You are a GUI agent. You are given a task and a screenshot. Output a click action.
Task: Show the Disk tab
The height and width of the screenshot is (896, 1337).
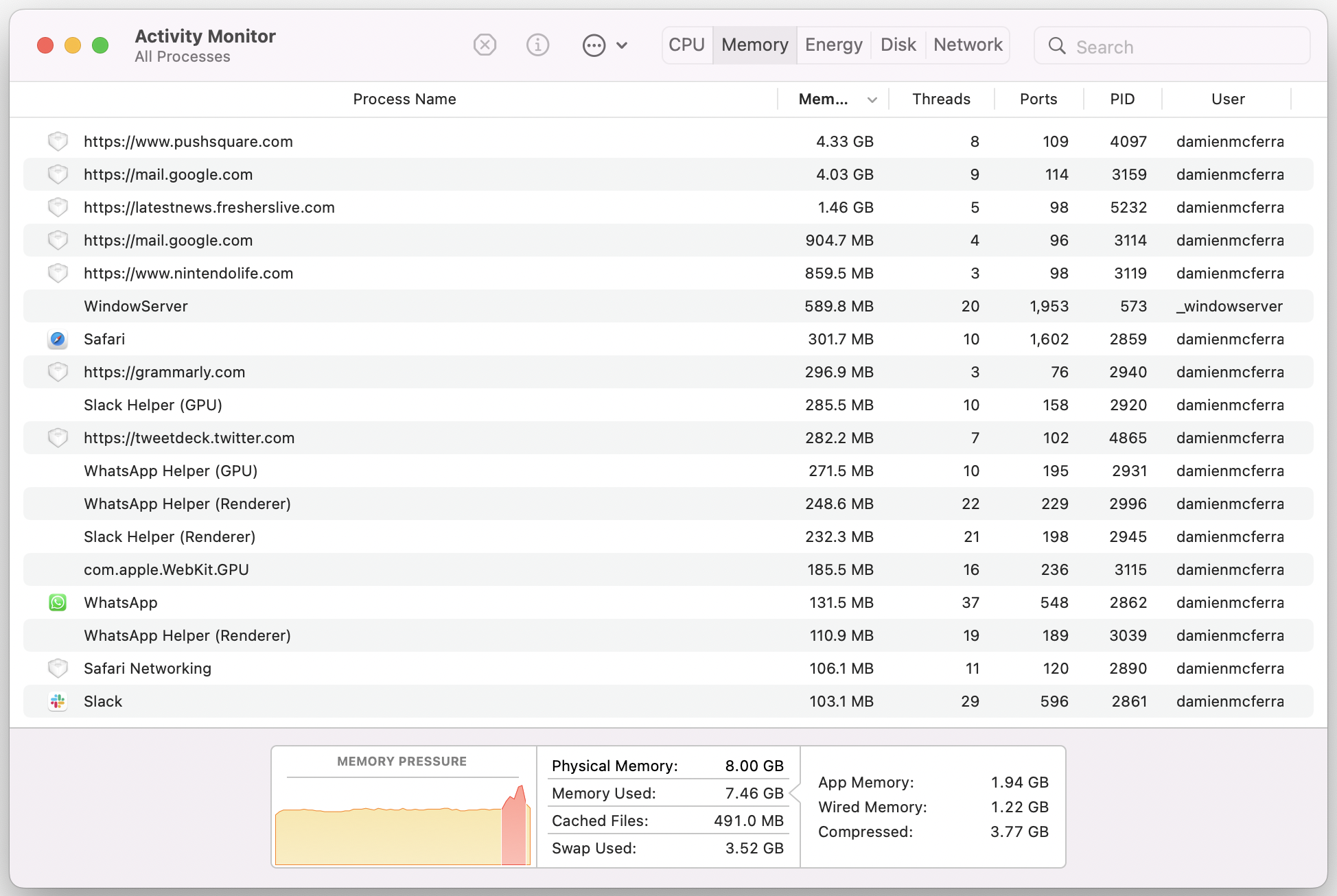point(898,45)
